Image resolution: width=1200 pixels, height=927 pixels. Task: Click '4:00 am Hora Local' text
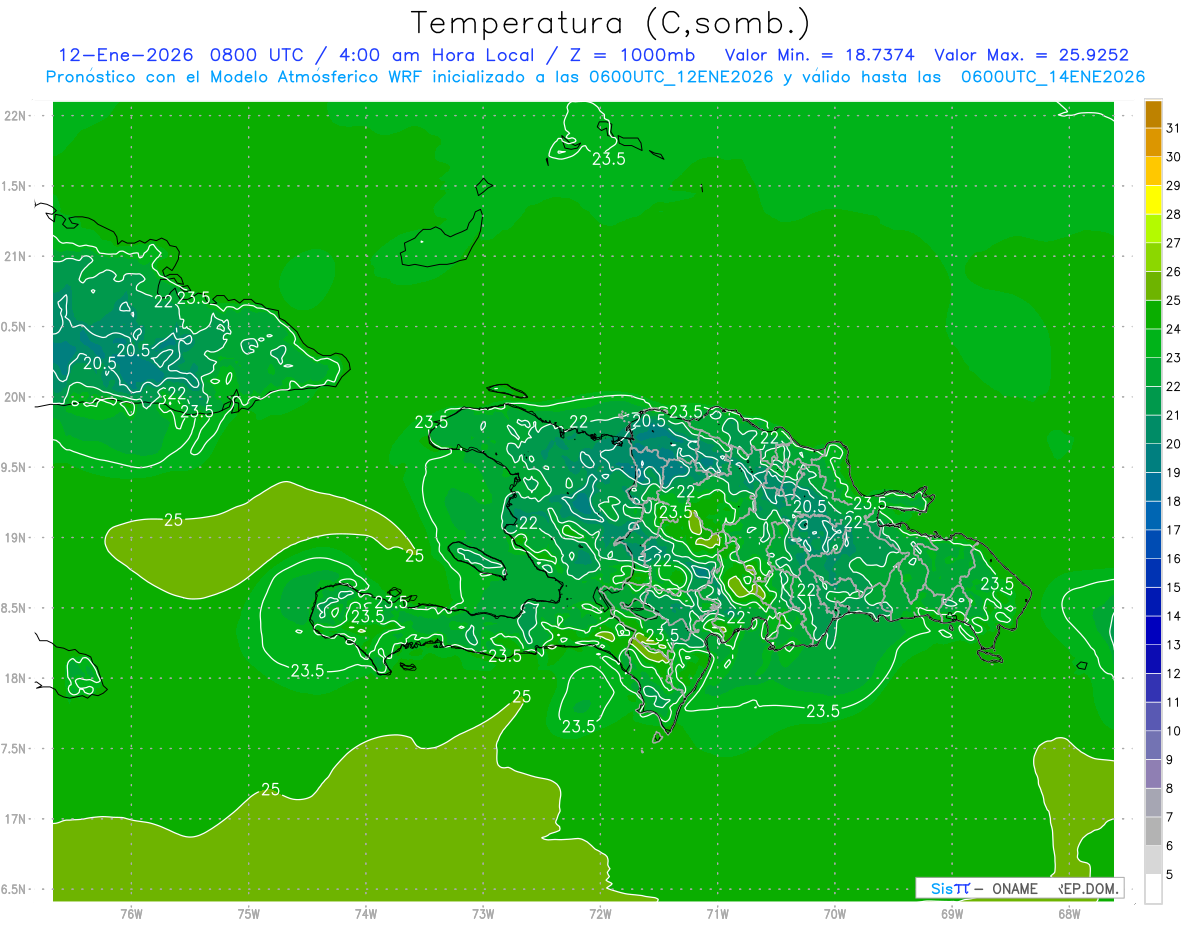pos(437,55)
